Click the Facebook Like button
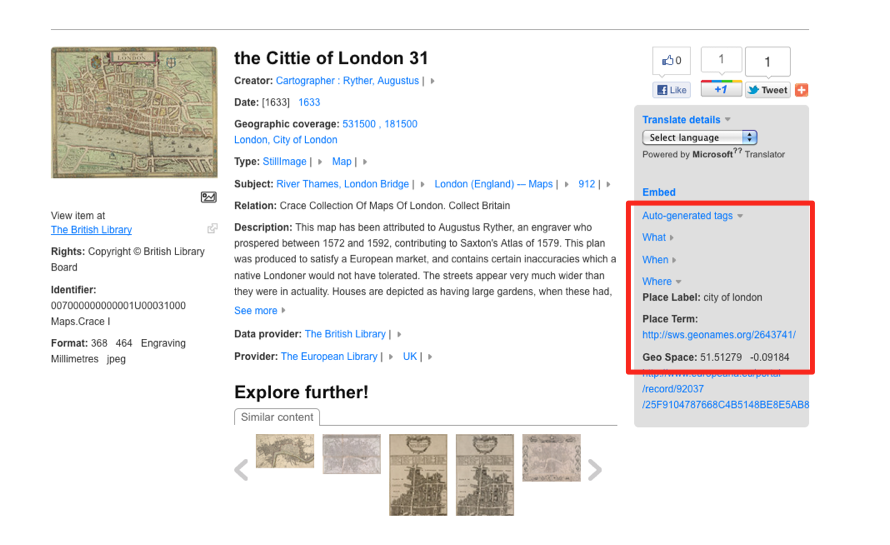Screen dimensions: 890x545 click(x=672, y=90)
